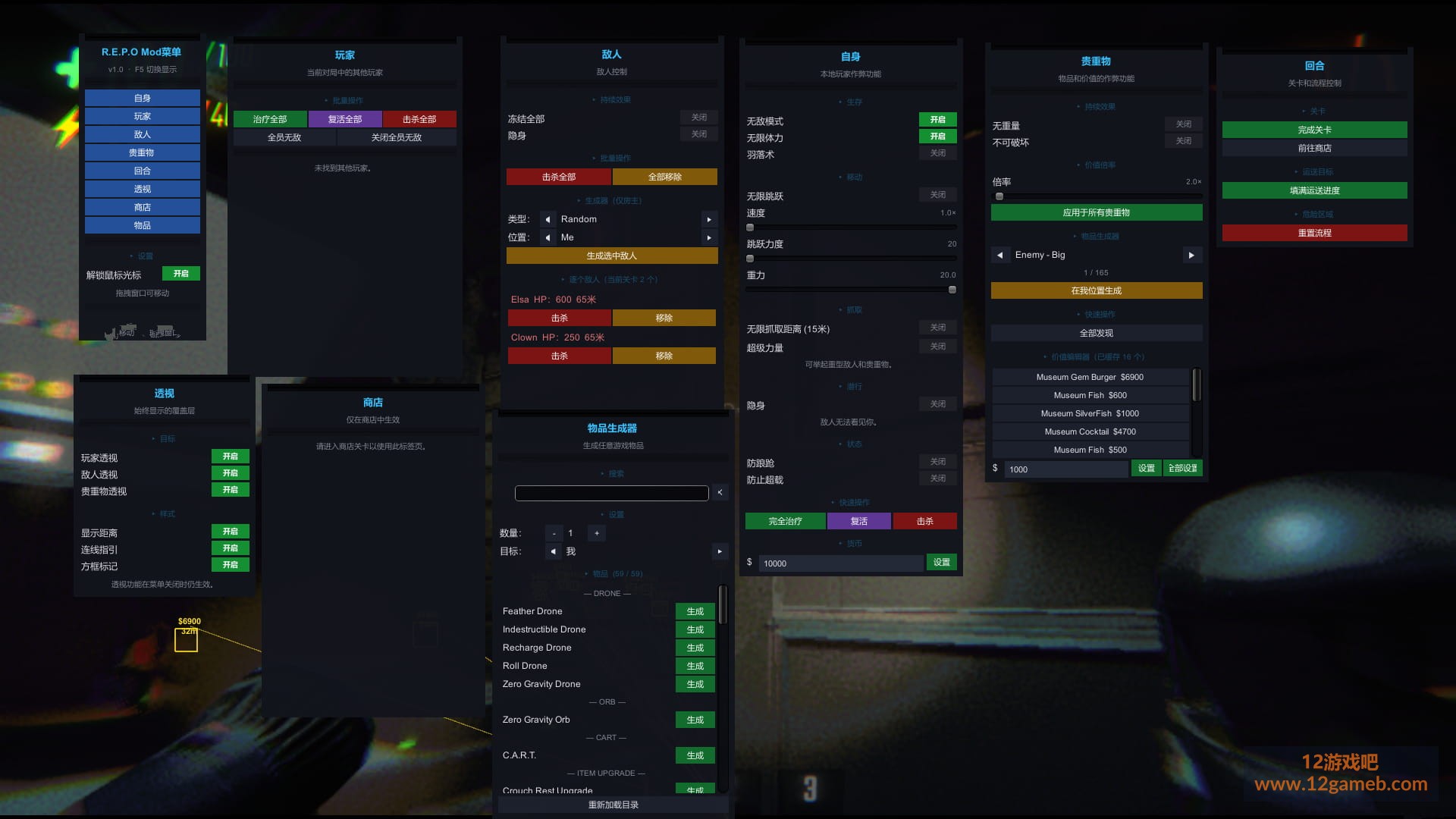Enable 不可破坏 for valuables
1456x819 pixels.
pos(1184,141)
